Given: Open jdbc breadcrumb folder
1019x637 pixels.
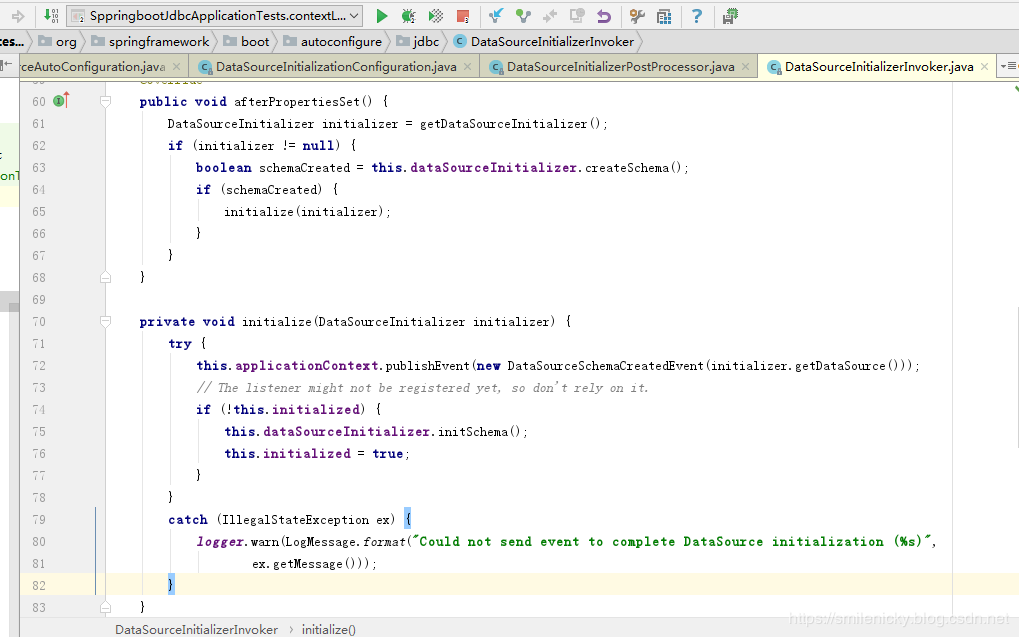Looking at the screenshot, I should click(418, 42).
